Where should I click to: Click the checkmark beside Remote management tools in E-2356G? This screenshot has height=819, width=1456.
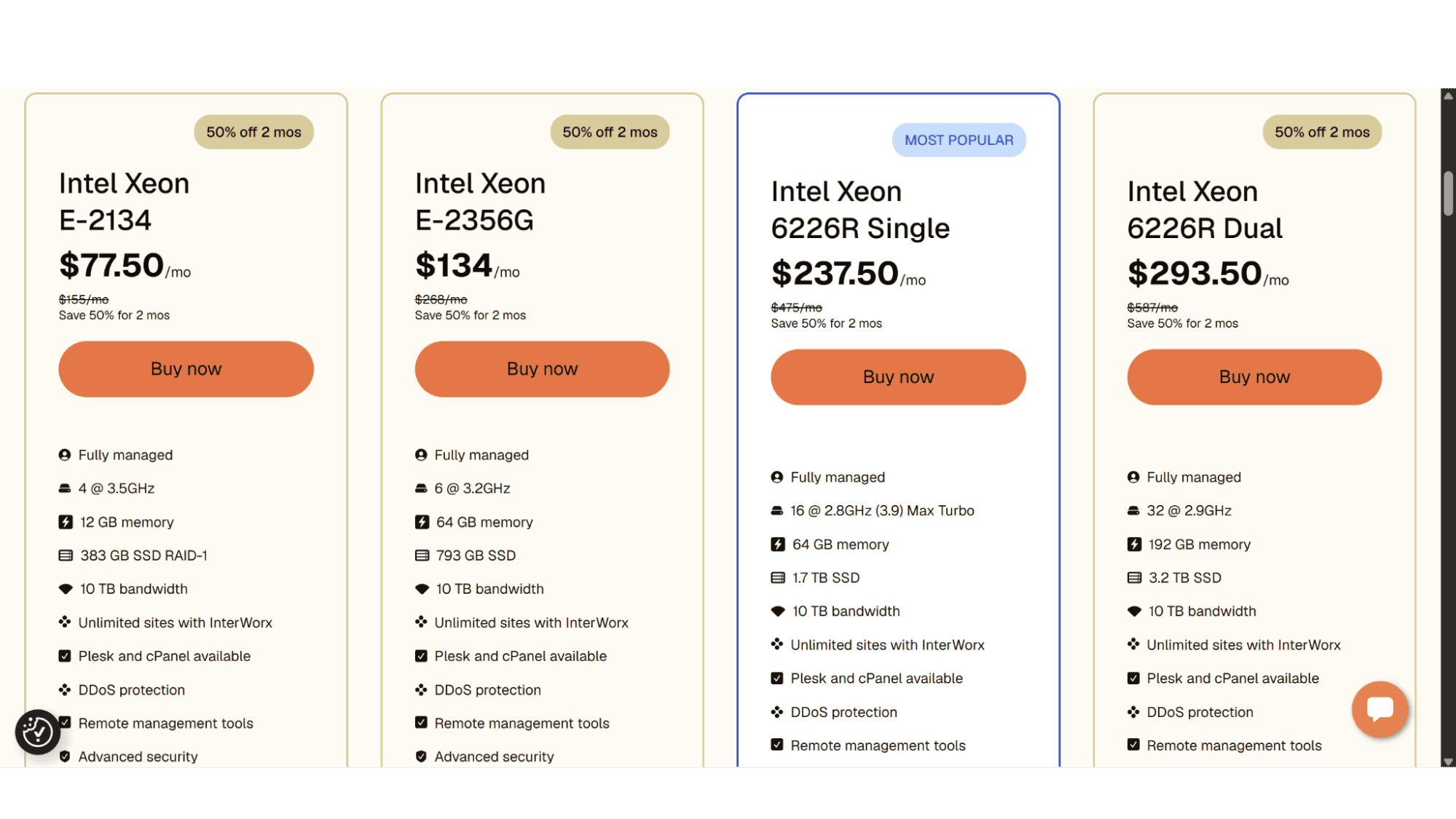click(x=421, y=723)
